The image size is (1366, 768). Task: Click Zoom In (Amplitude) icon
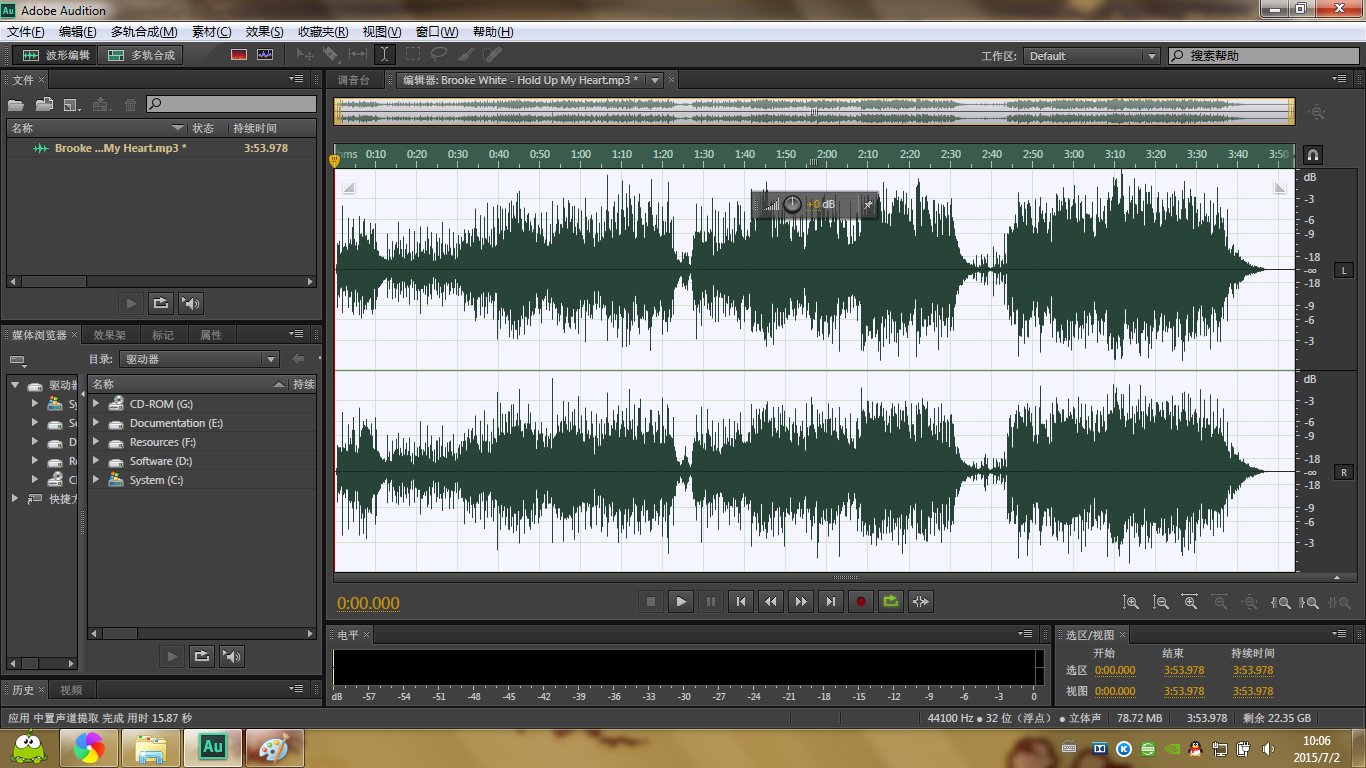[1131, 602]
